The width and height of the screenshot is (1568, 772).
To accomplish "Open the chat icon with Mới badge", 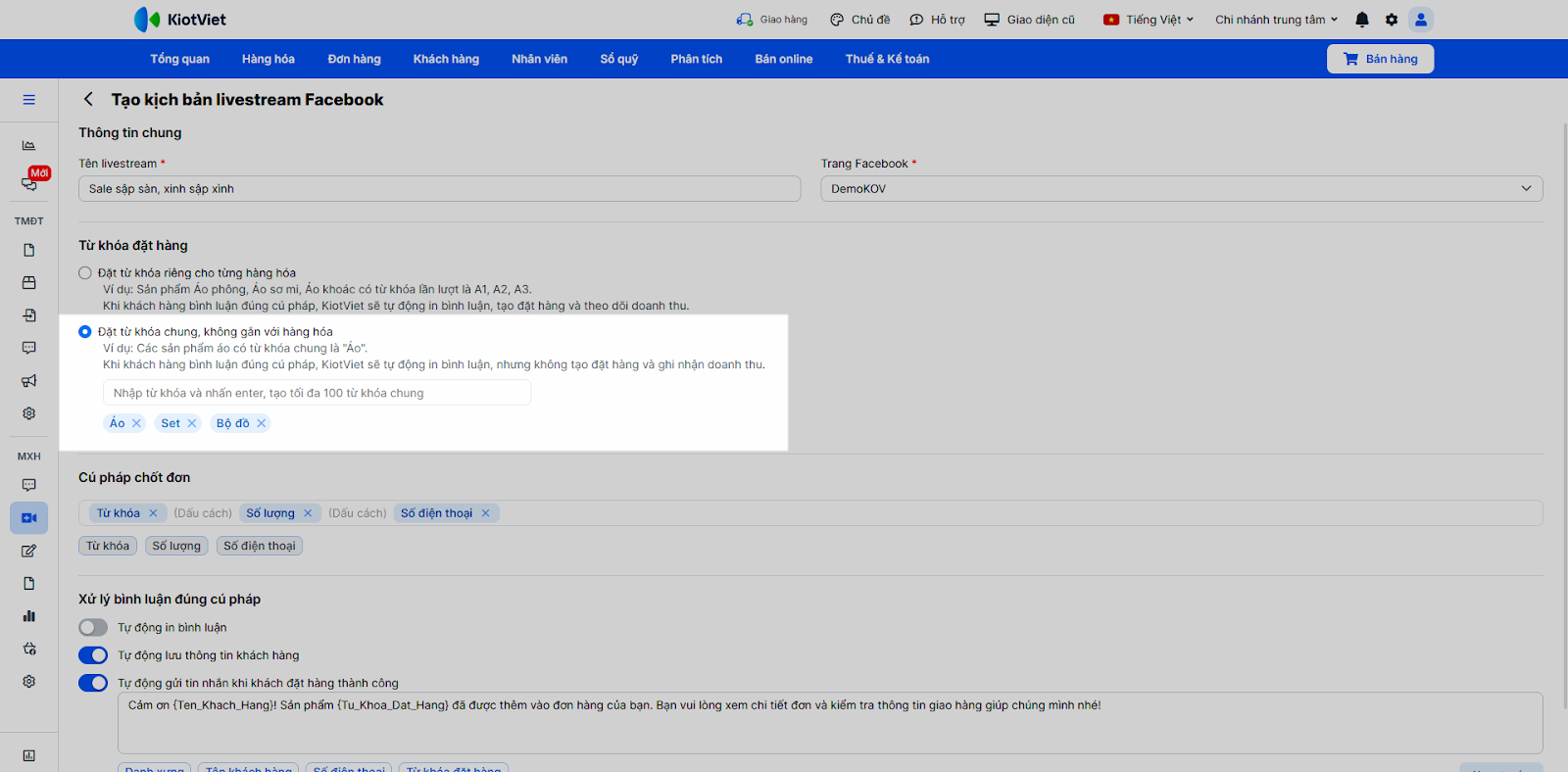I will tap(29, 183).
